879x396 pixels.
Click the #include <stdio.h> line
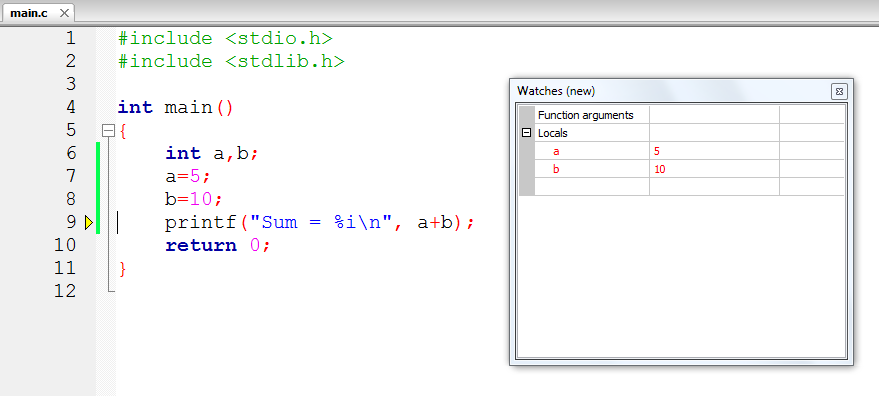[225, 38]
